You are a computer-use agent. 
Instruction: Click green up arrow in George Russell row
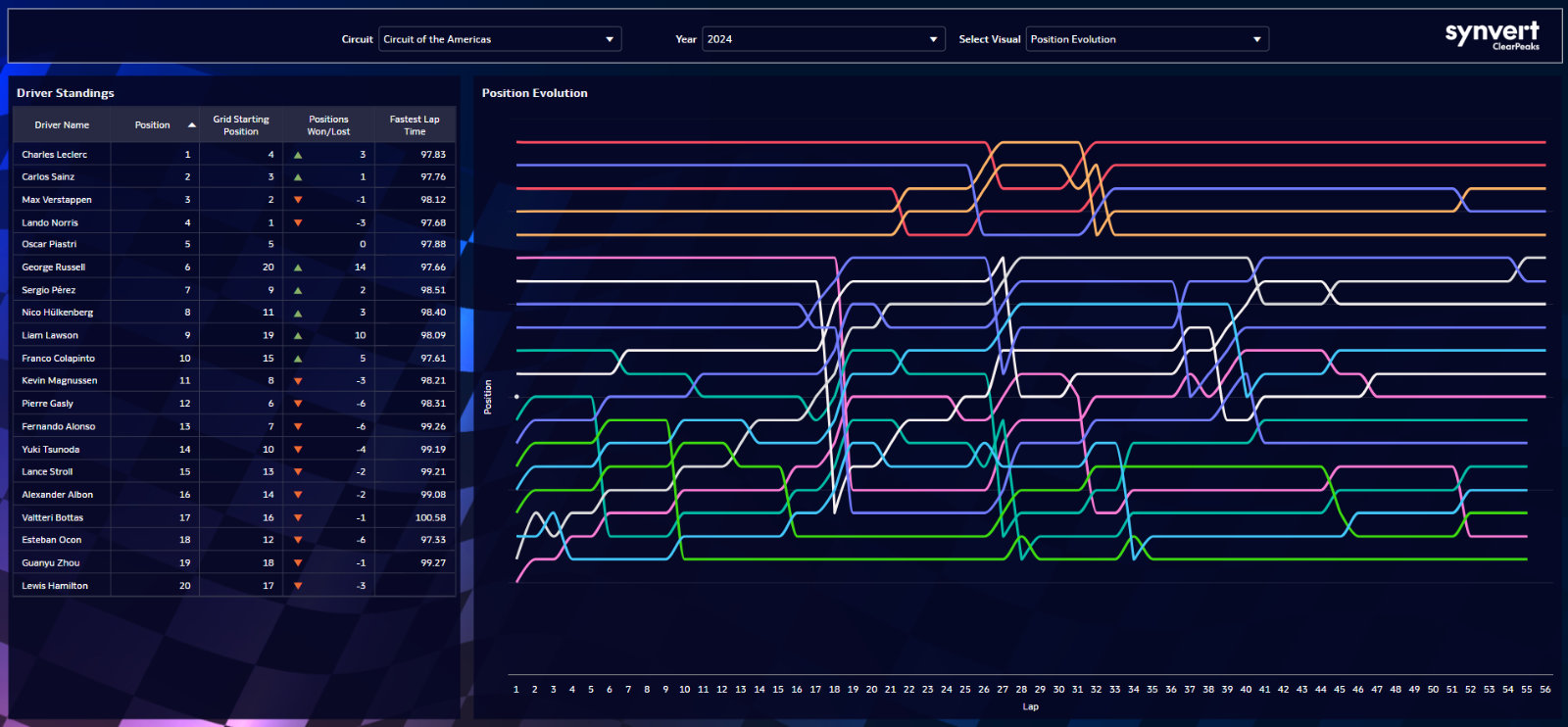point(298,267)
